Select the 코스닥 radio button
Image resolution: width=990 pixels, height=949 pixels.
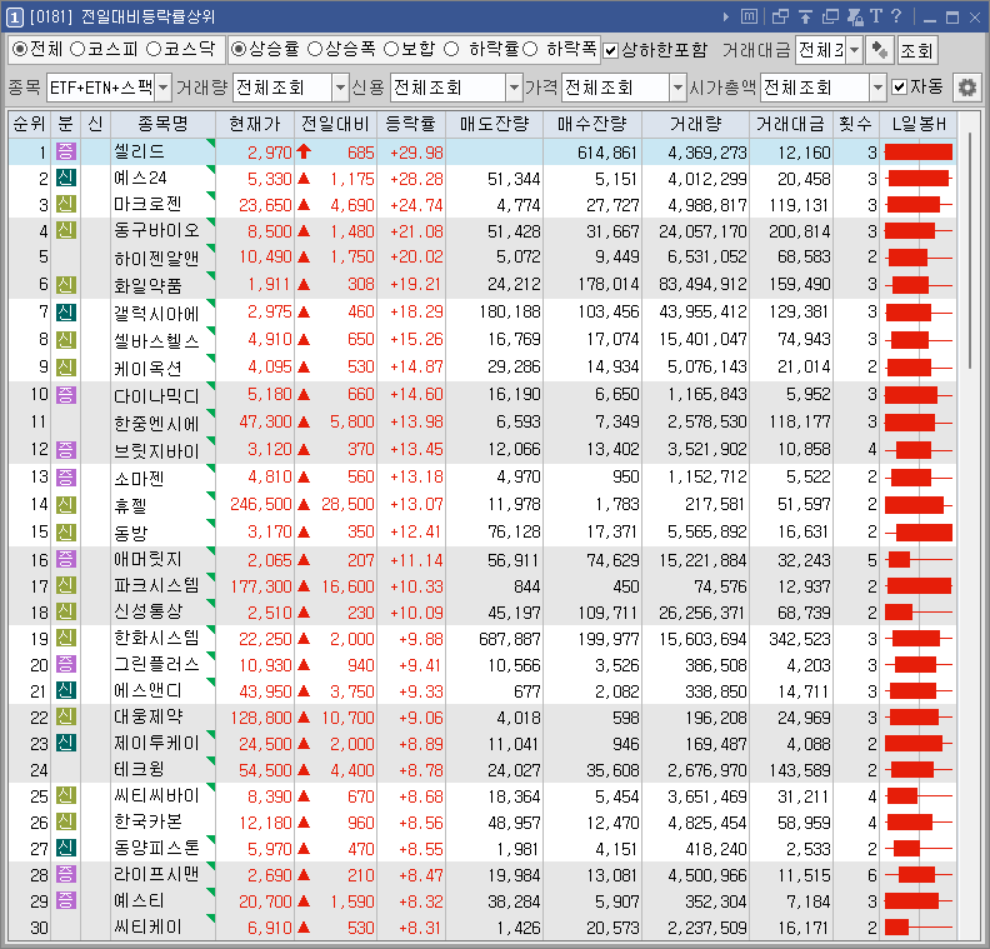point(153,49)
